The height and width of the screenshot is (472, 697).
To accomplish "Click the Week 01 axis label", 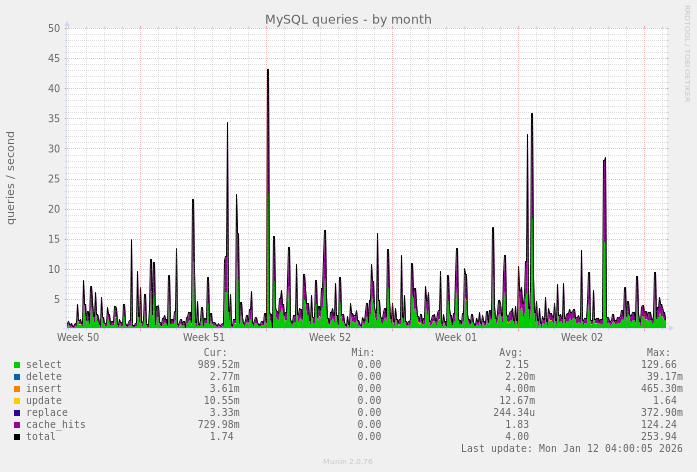I will click(456, 337).
